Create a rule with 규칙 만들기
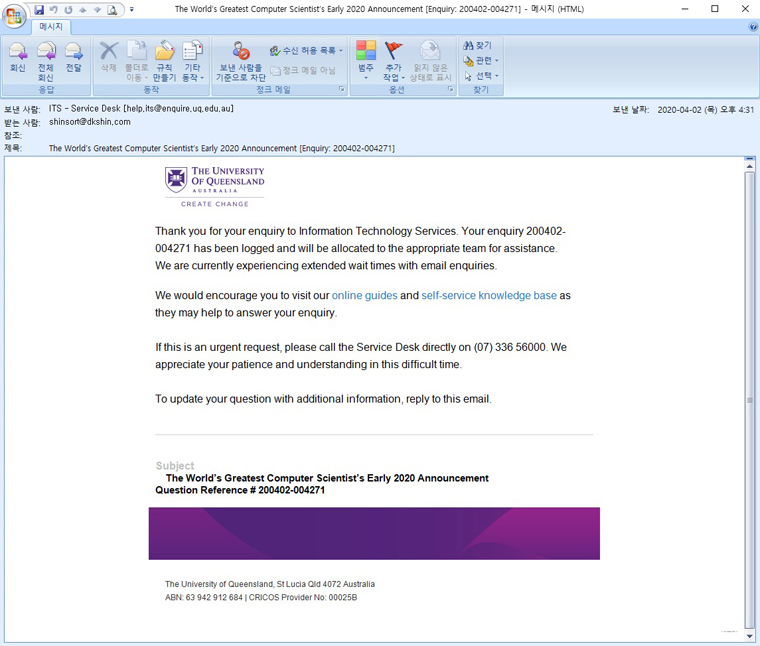 tap(164, 61)
